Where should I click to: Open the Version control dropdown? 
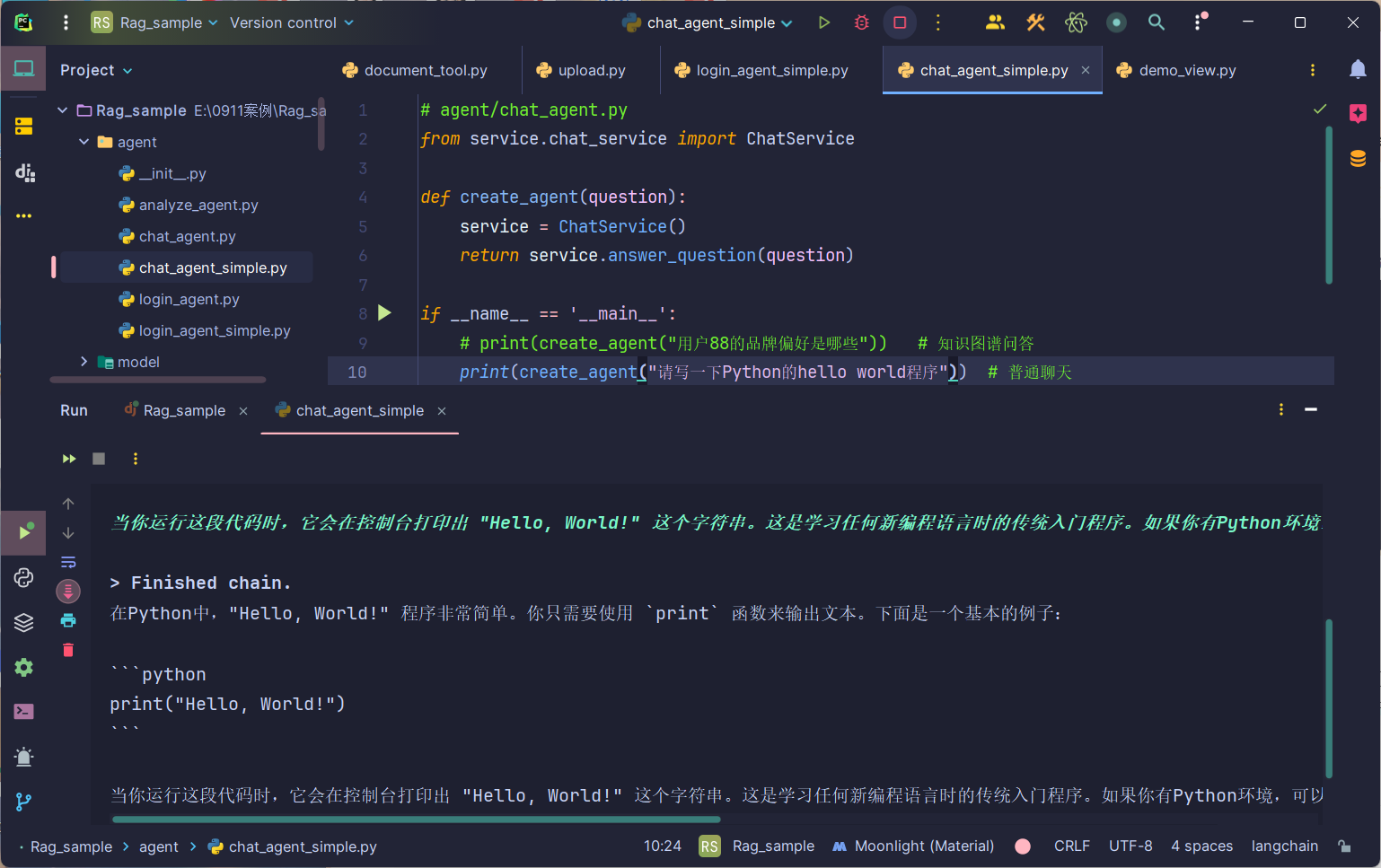292,22
